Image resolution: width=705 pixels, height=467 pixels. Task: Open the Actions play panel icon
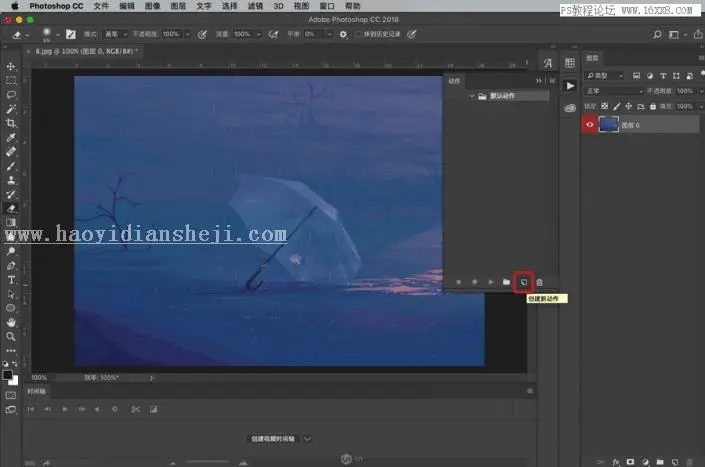[x=570, y=86]
